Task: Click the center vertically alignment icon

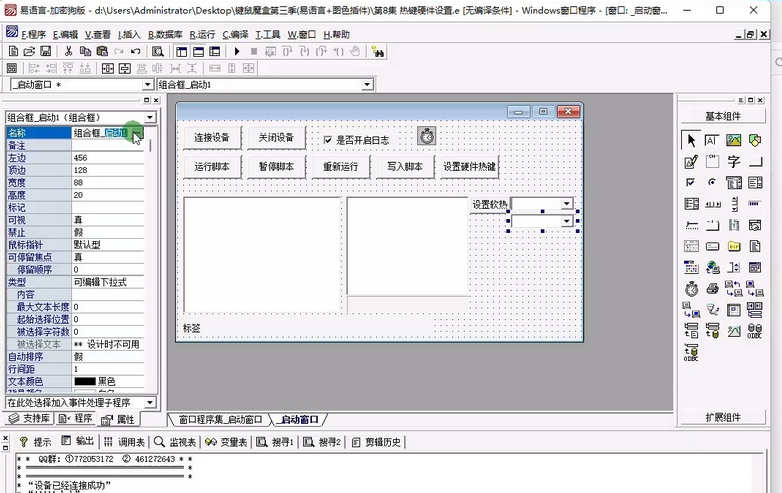Action: coord(125,68)
